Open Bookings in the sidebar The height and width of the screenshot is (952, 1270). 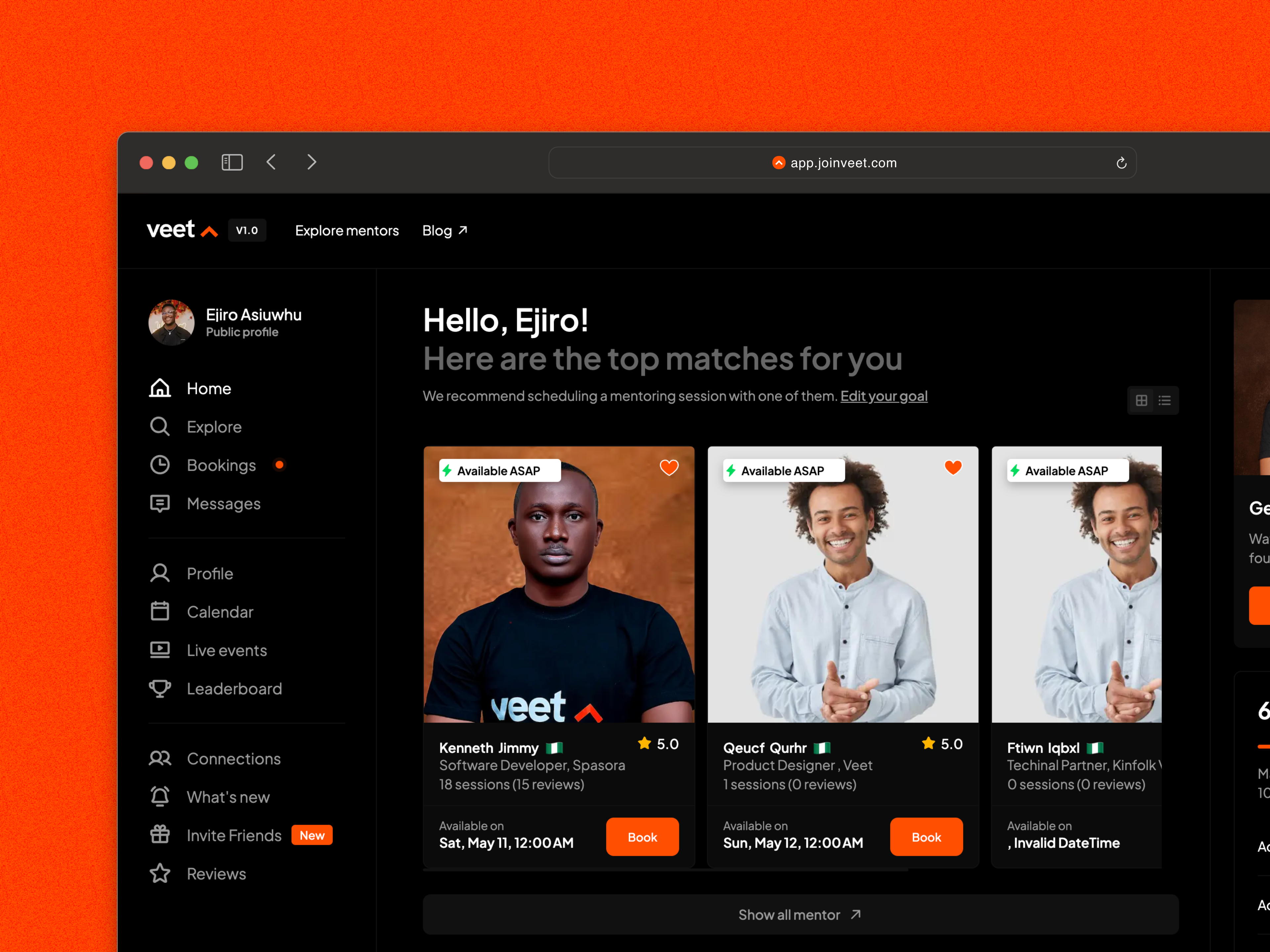tap(221, 465)
